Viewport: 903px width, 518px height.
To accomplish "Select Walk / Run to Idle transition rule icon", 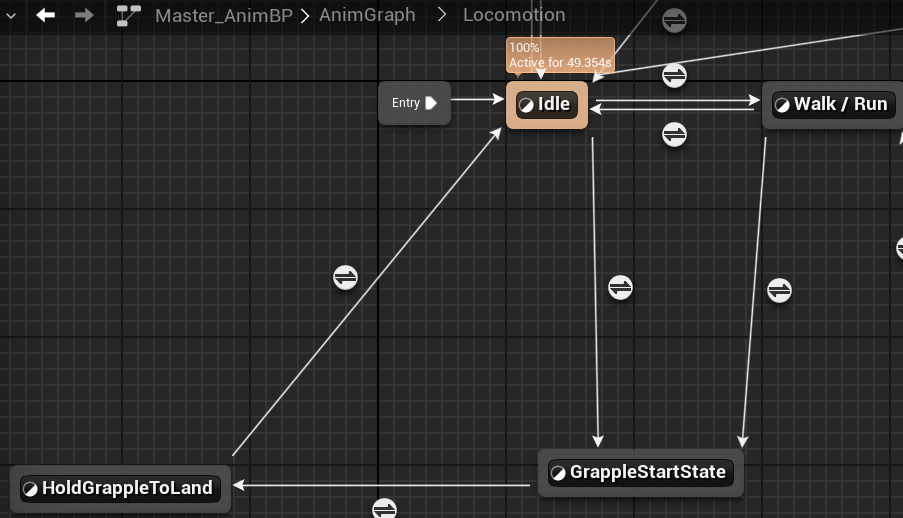I will tap(674, 135).
